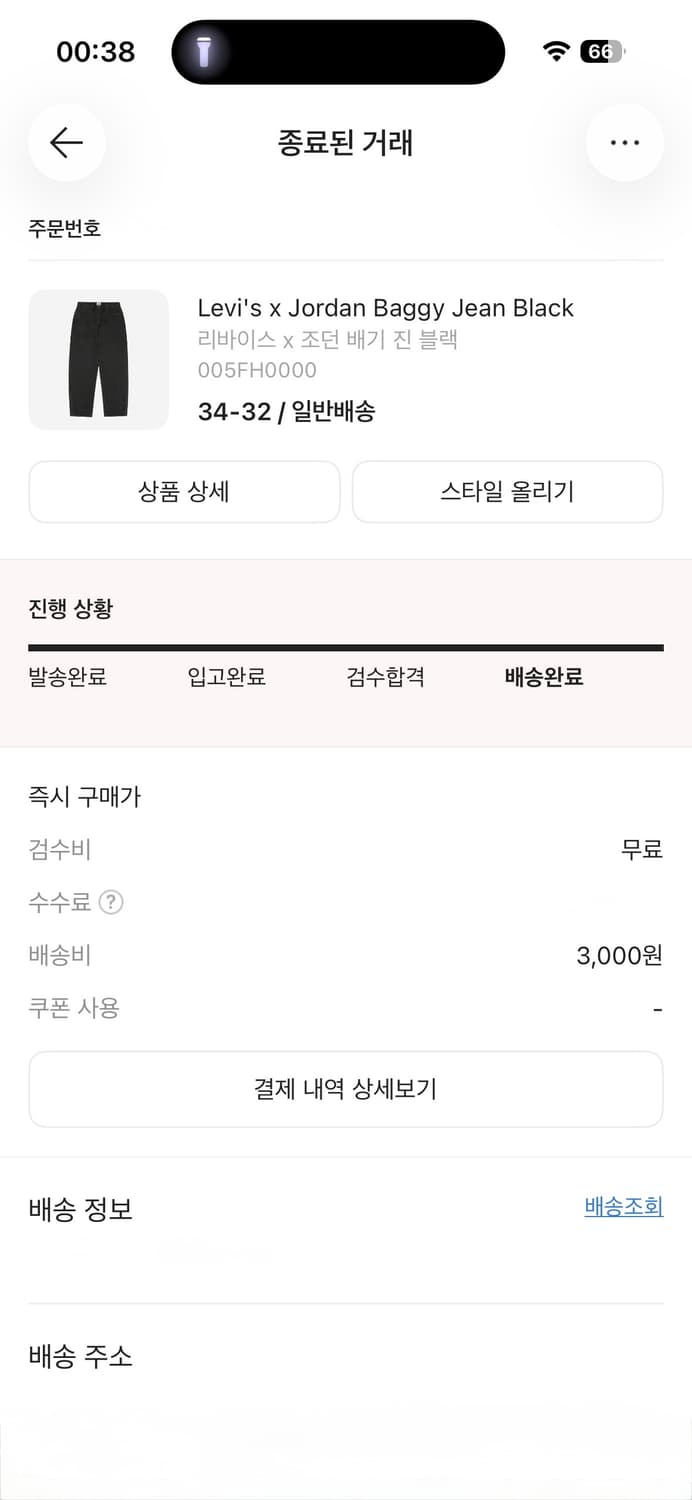
Task: Open the 배송조회 tracking link
Action: [622, 1207]
